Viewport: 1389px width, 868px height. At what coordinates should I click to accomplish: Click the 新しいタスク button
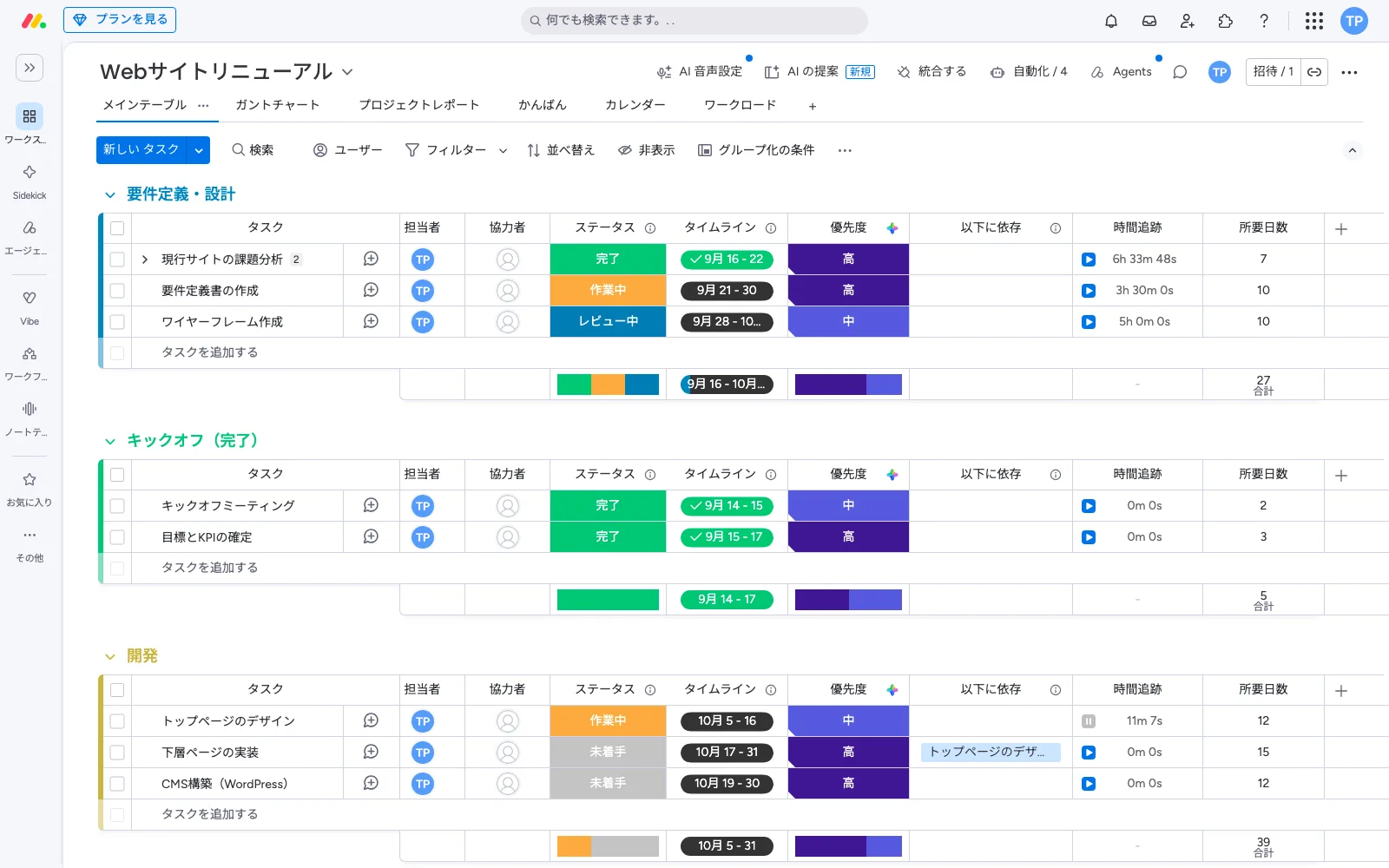[142, 150]
